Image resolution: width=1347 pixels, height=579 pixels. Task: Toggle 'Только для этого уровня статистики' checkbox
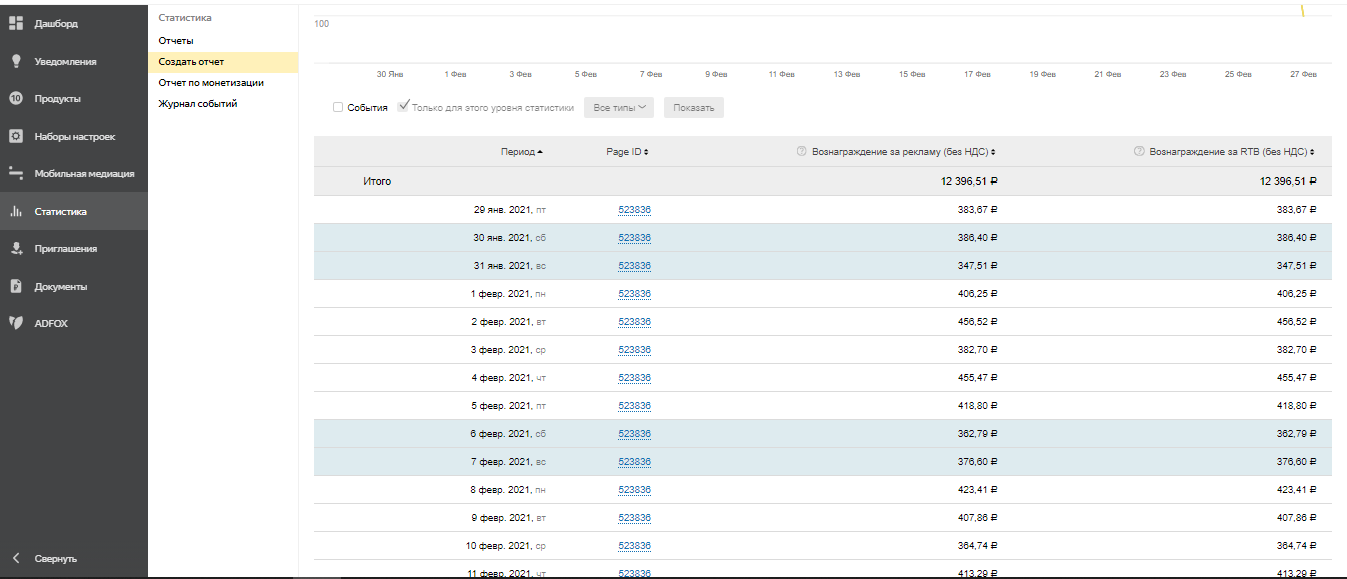pos(404,107)
